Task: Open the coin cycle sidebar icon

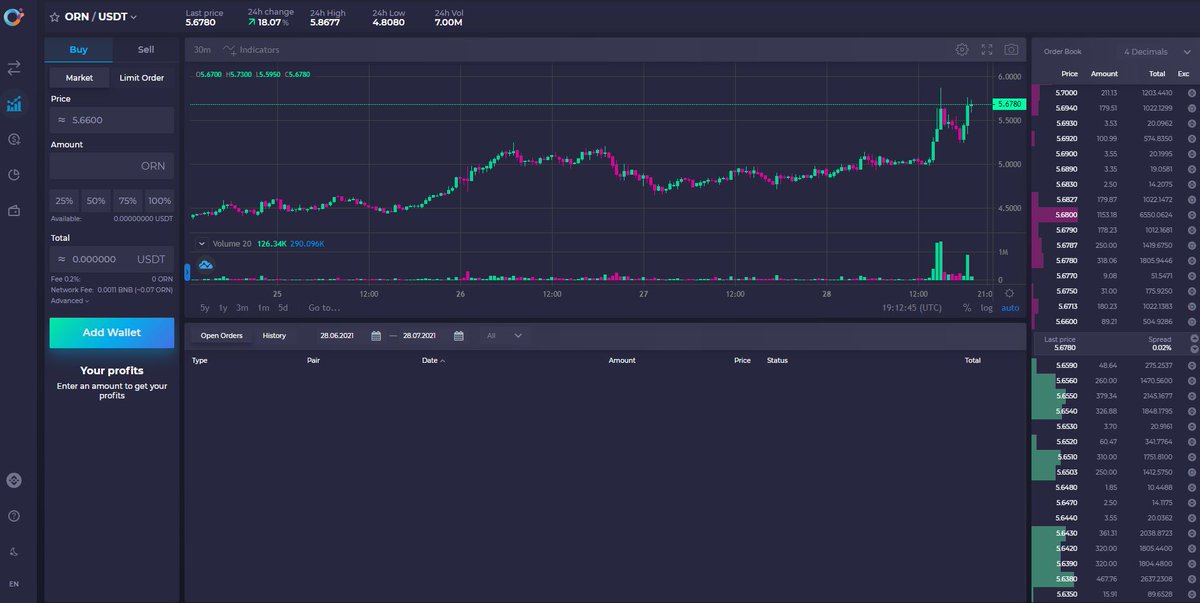Action: (x=14, y=139)
